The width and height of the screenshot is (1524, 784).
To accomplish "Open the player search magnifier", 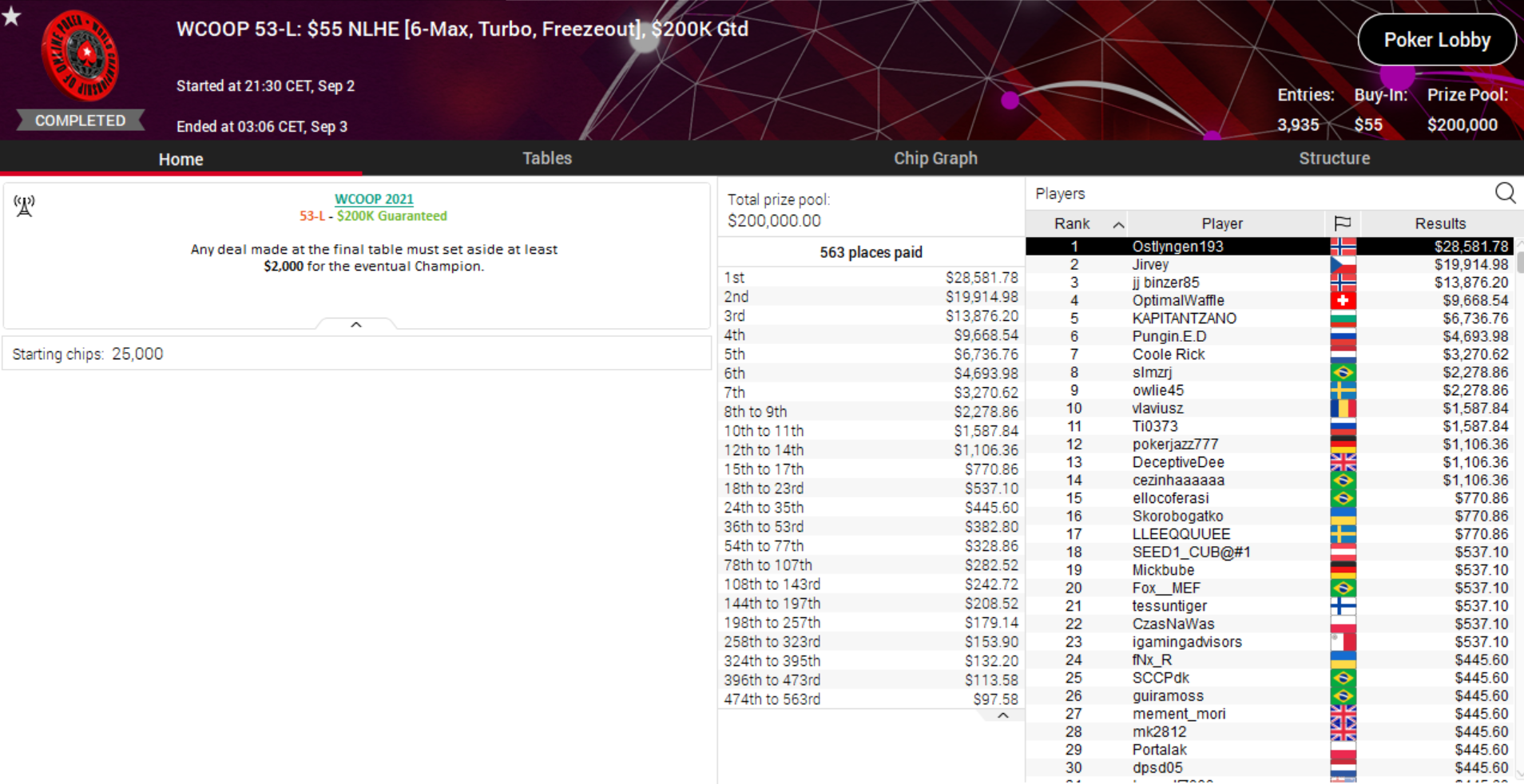I will tap(1505, 193).
